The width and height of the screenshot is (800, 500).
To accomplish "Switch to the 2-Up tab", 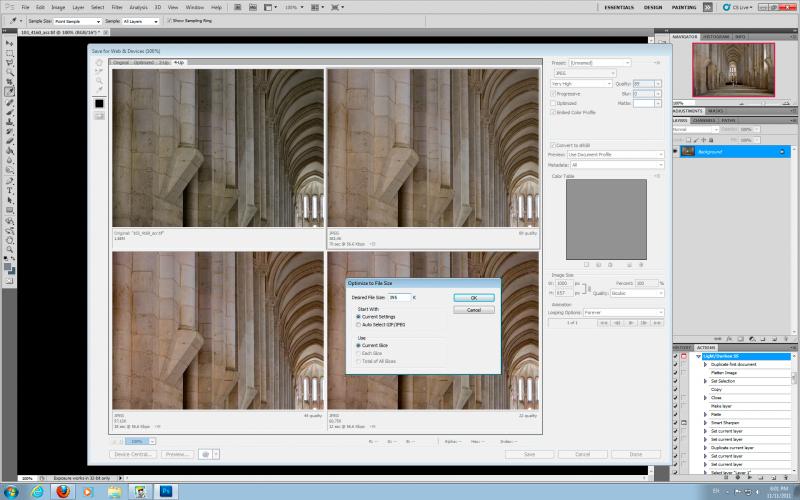I will click(164, 62).
